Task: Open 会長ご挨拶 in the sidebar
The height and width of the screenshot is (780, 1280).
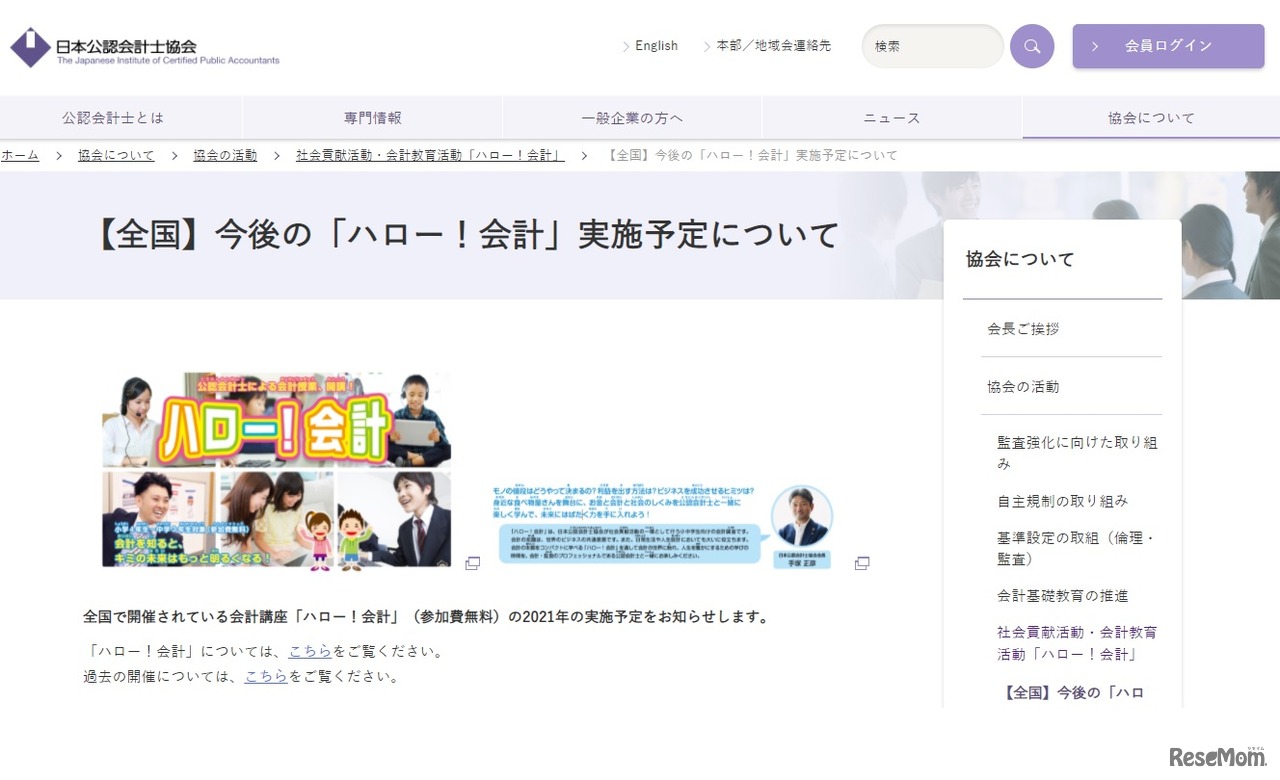Action: 1023,329
